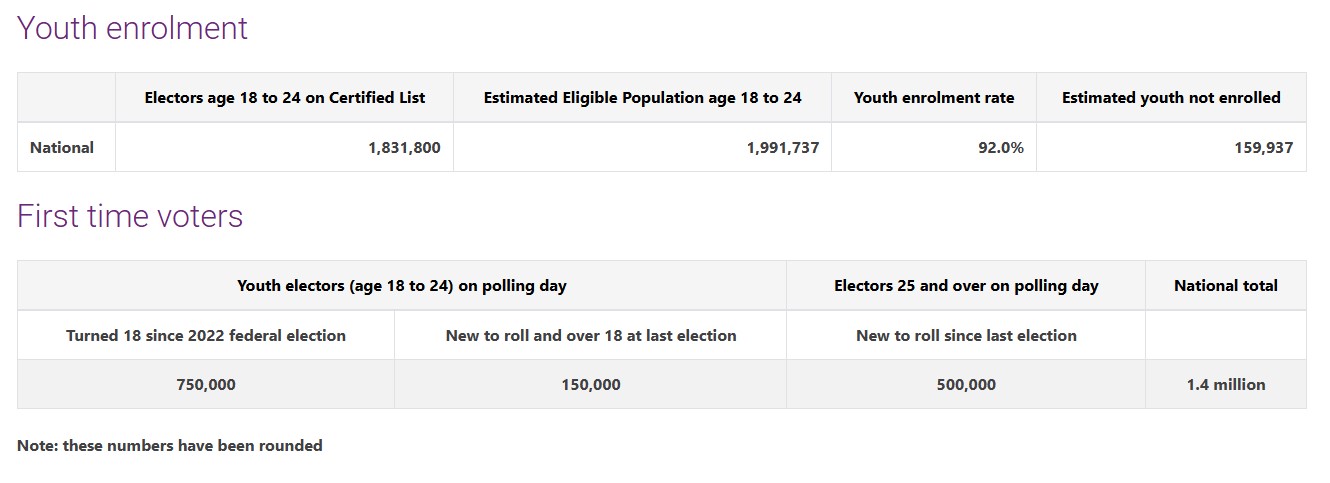
Task: Click the '1.4 million' total cell
Action: (x=1225, y=385)
